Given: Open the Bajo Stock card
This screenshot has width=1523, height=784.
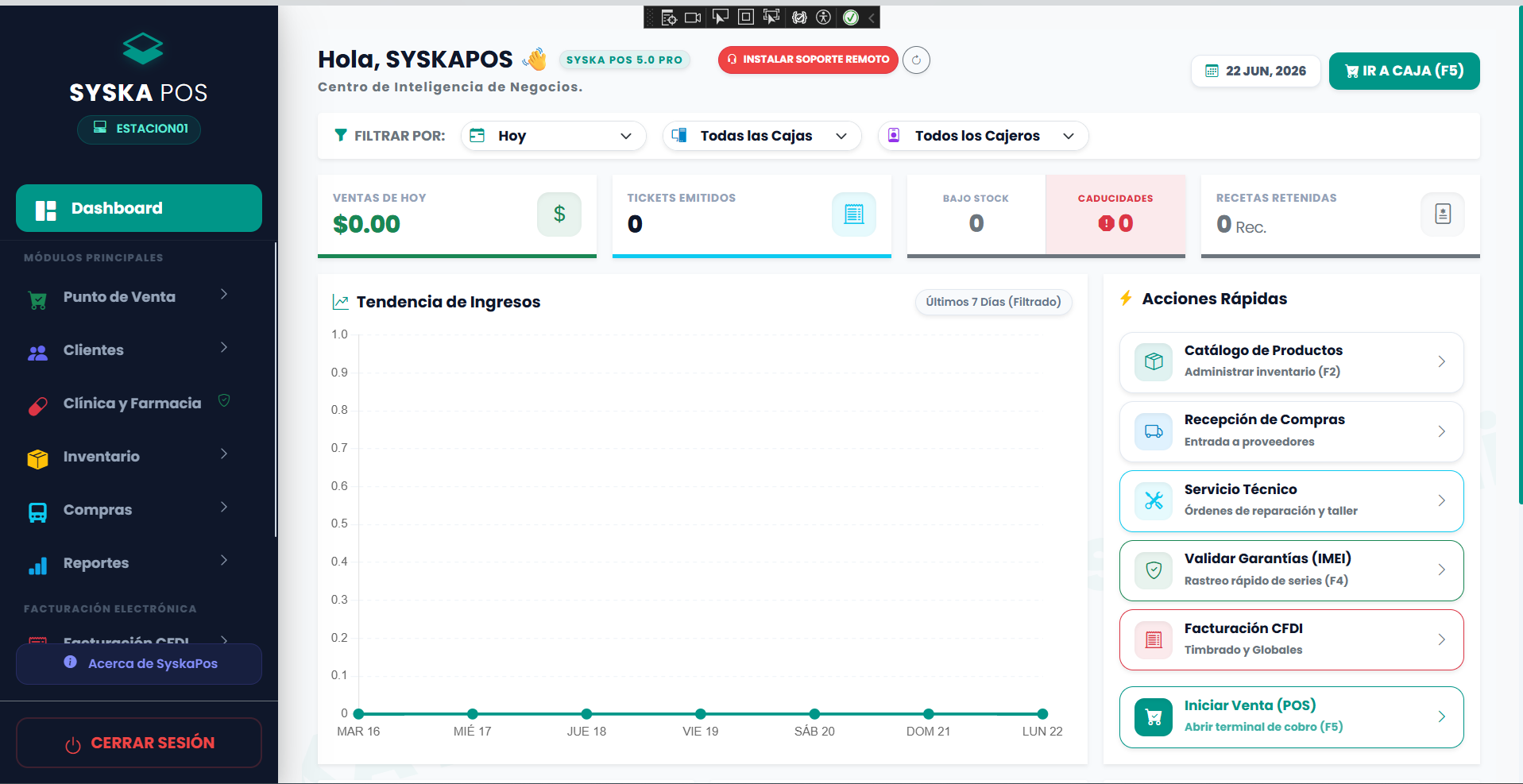Looking at the screenshot, I should point(976,215).
